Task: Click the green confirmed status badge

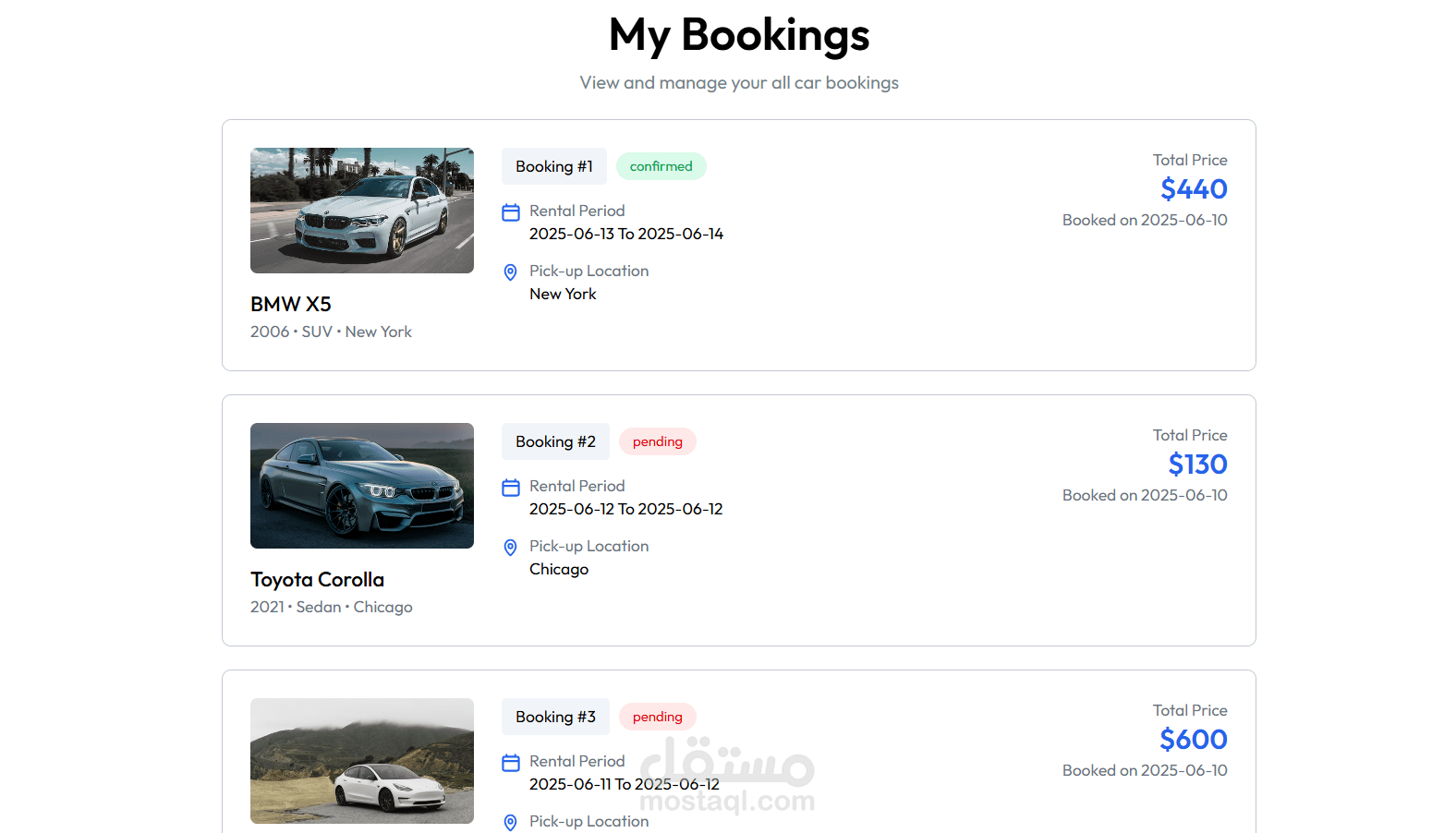Action: 661,166
